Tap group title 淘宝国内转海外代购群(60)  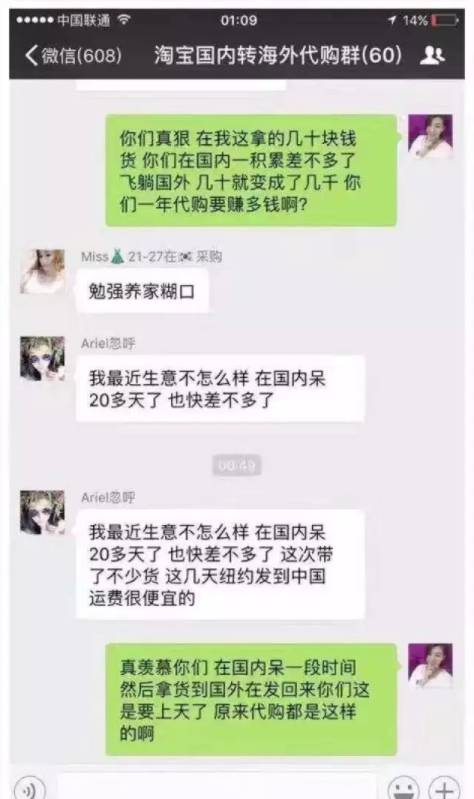coord(278,55)
